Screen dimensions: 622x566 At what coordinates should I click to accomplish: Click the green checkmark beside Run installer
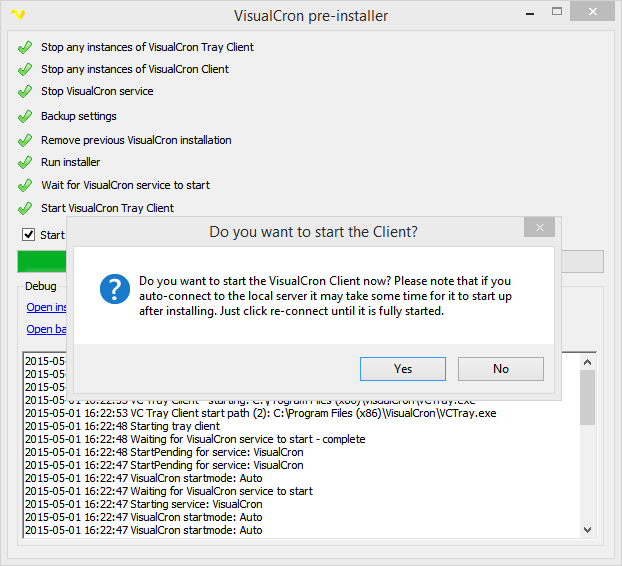coord(25,162)
